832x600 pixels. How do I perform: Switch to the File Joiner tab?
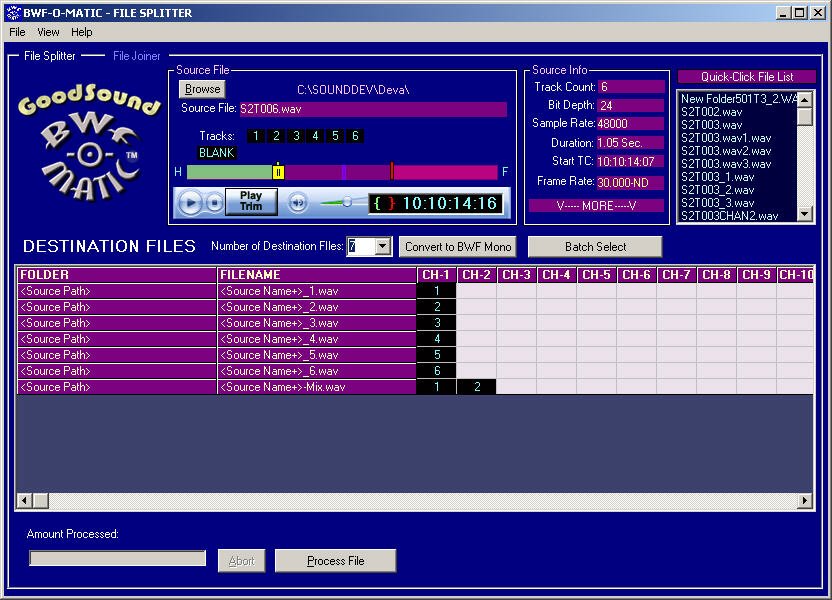[x=136, y=56]
